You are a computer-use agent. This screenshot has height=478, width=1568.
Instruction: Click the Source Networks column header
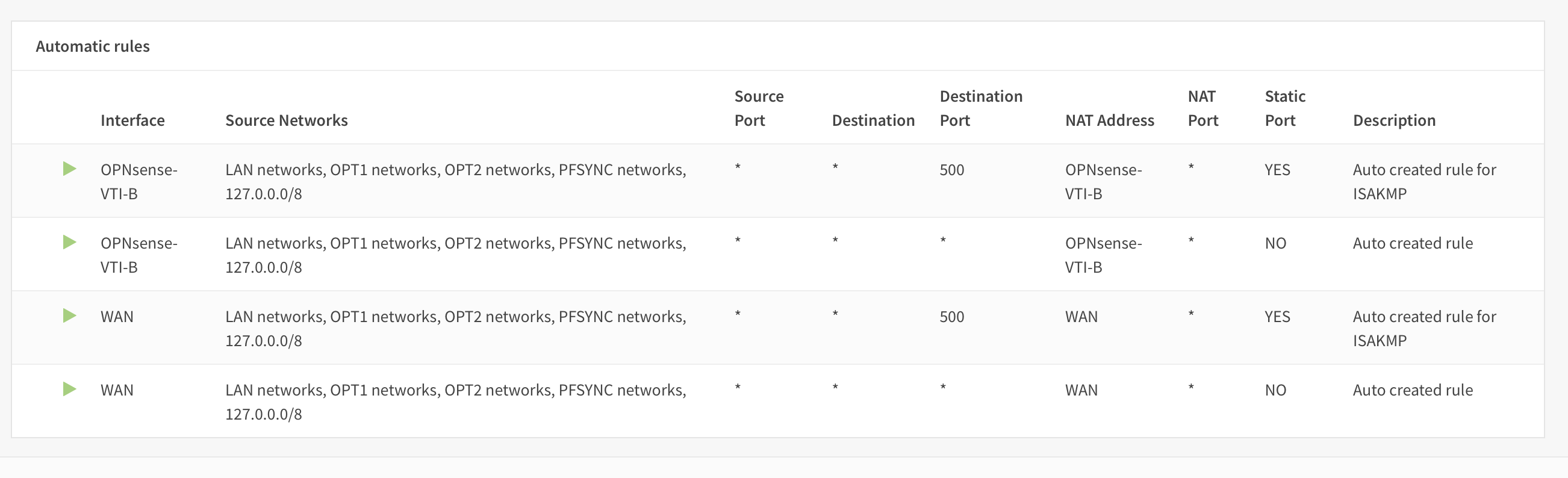(286, 120)
